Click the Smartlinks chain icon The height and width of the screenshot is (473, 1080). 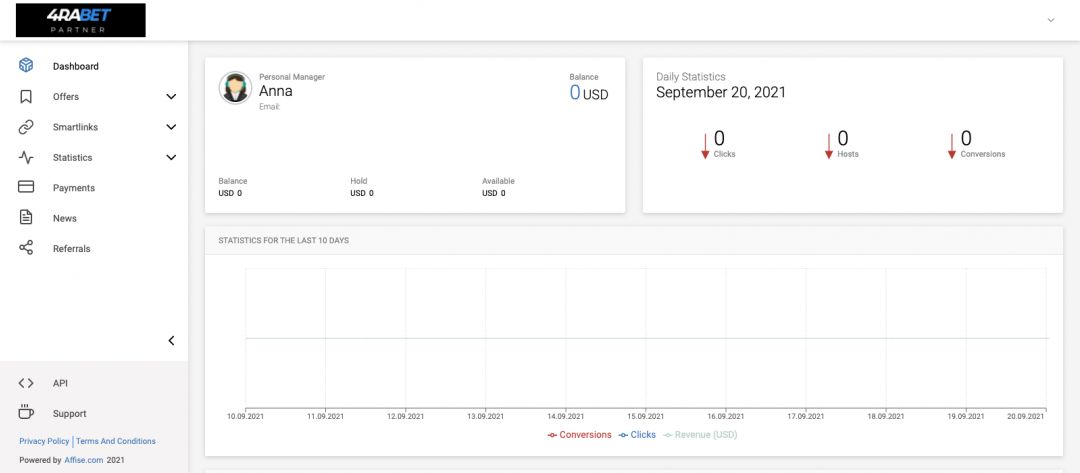coord(26,127)
